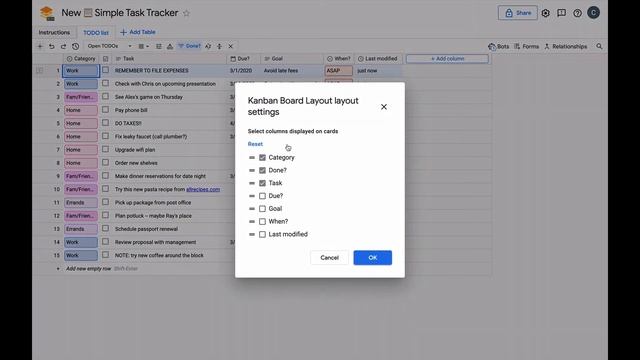Click the Done checkbox column header
Viewport: 640px width, 360px height.
(105, 59)
